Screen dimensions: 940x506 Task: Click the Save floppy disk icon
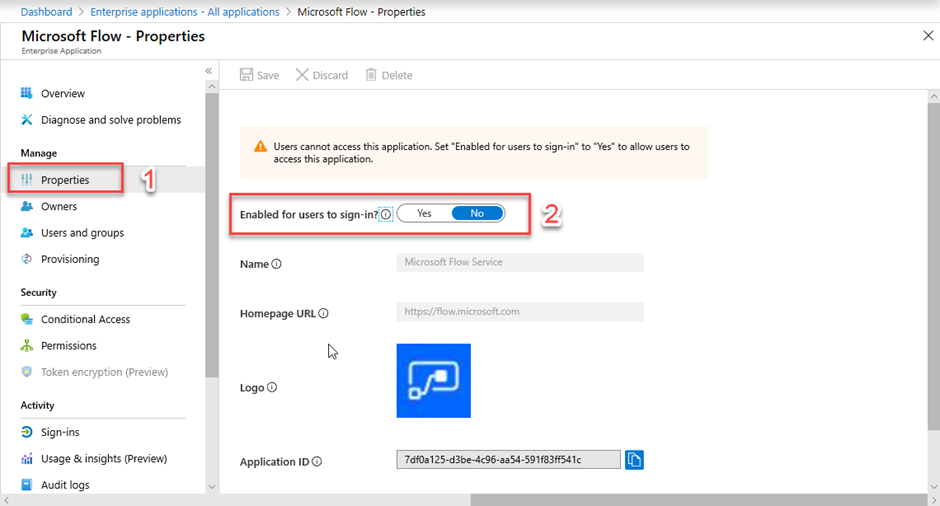[246, 74]
